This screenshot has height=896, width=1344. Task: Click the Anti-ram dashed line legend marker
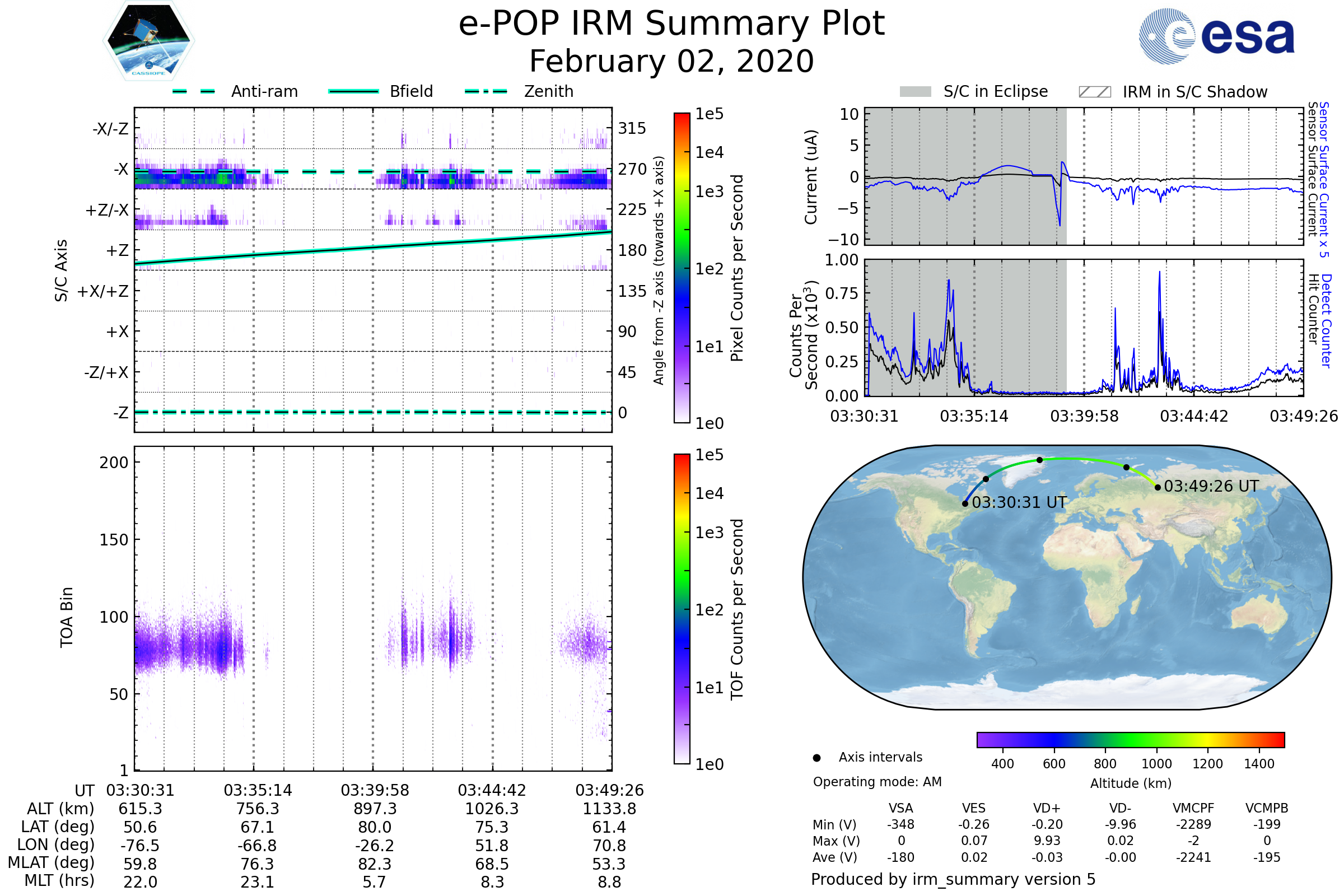tap(194, 91)
